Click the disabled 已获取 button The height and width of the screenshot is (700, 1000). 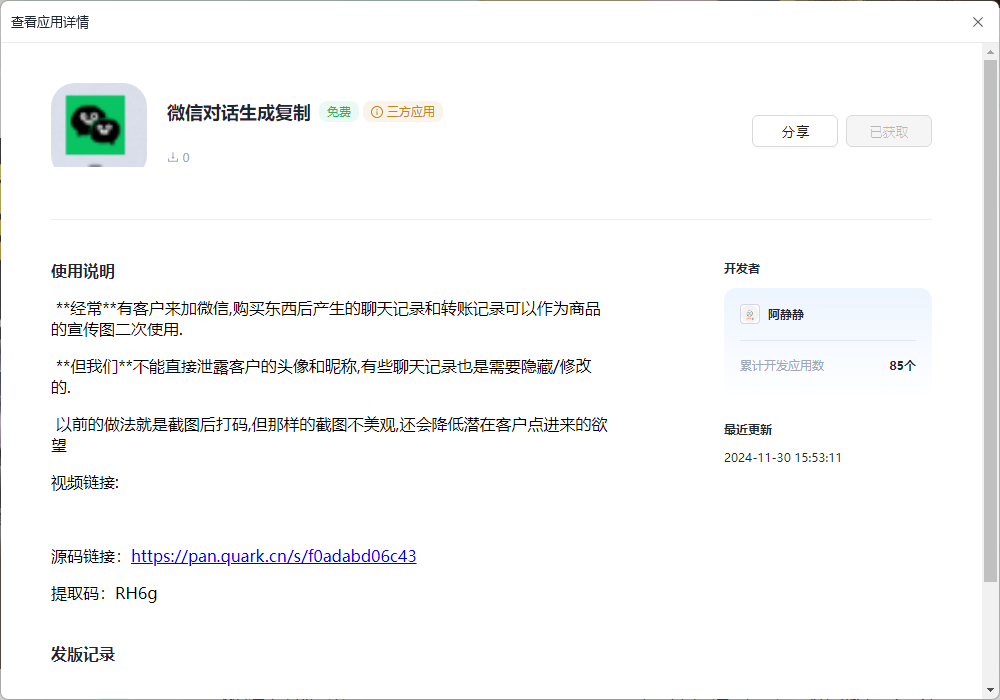(889, 131)
